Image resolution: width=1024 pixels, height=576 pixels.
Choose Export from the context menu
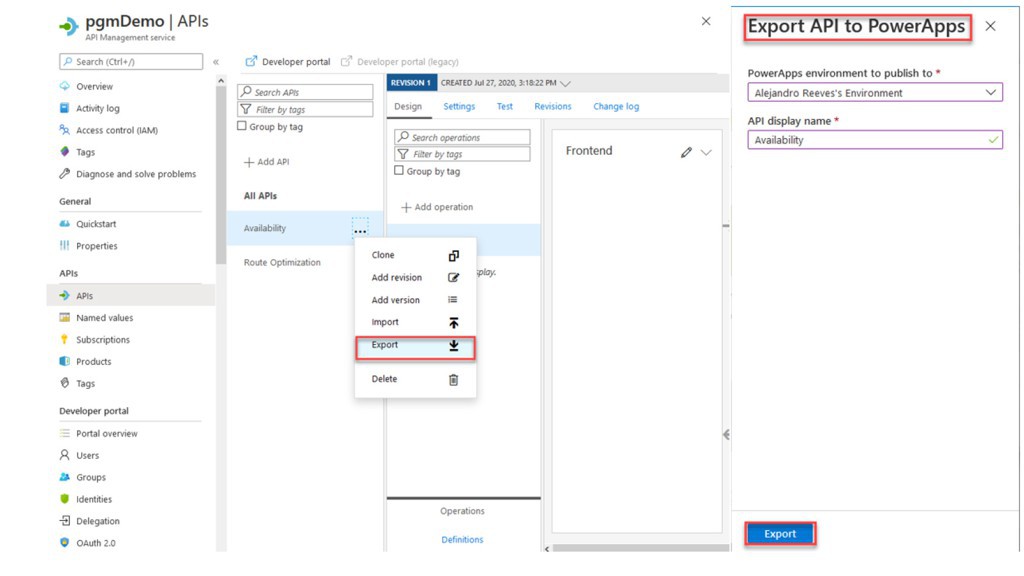[415, 345]
